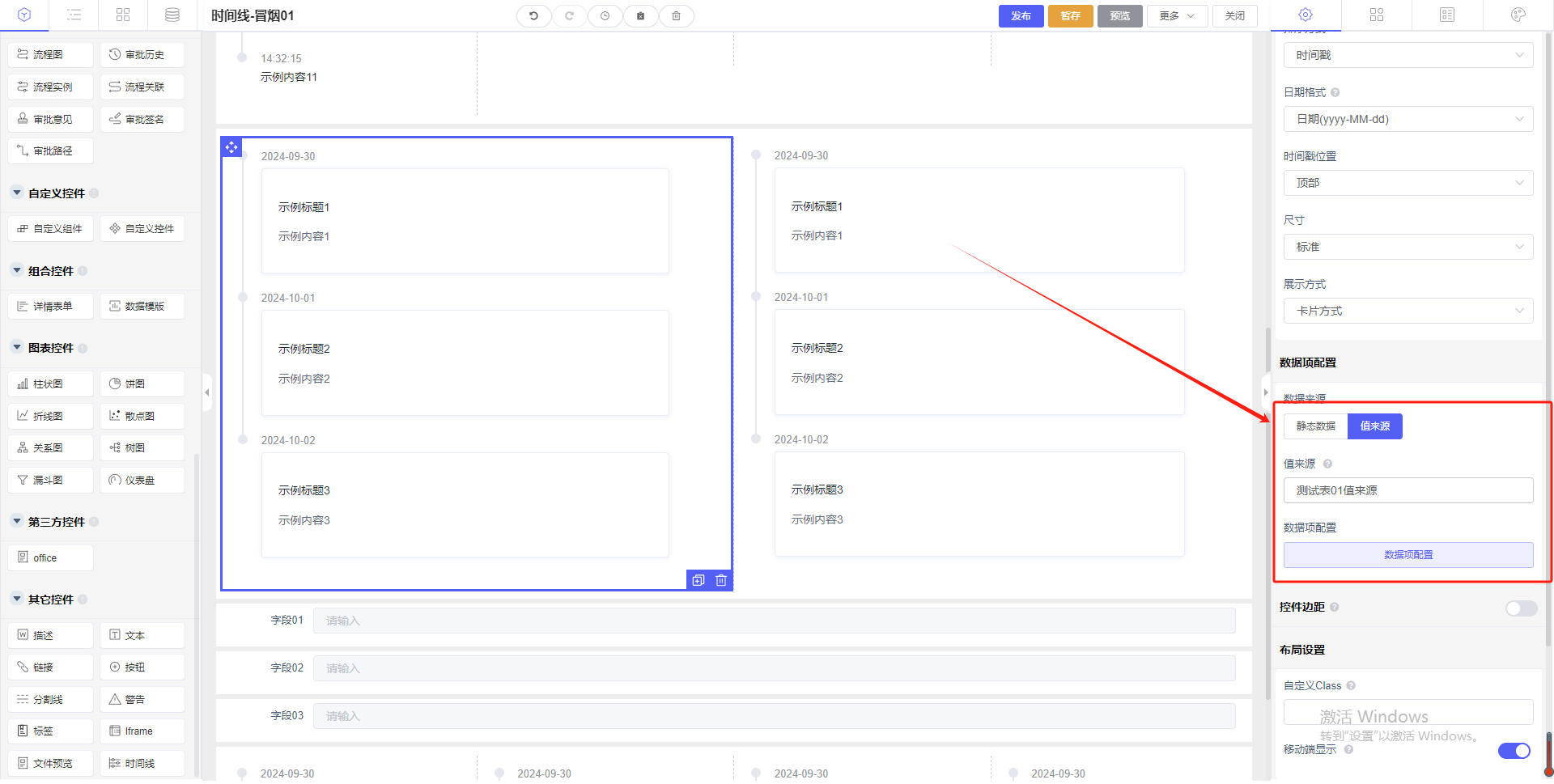Viewport: 1554px width, 784px height.
Task: Turn off the 移动端显示 switch
Action: pos(1514,751)
